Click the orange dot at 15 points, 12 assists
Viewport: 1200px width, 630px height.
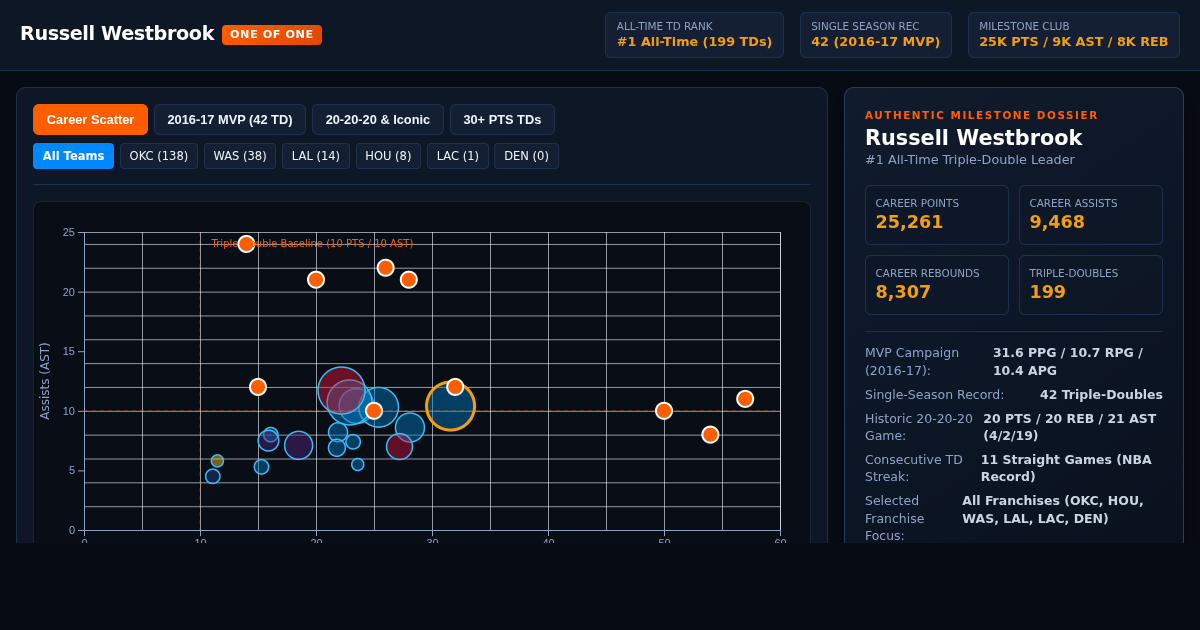[258, 387]
